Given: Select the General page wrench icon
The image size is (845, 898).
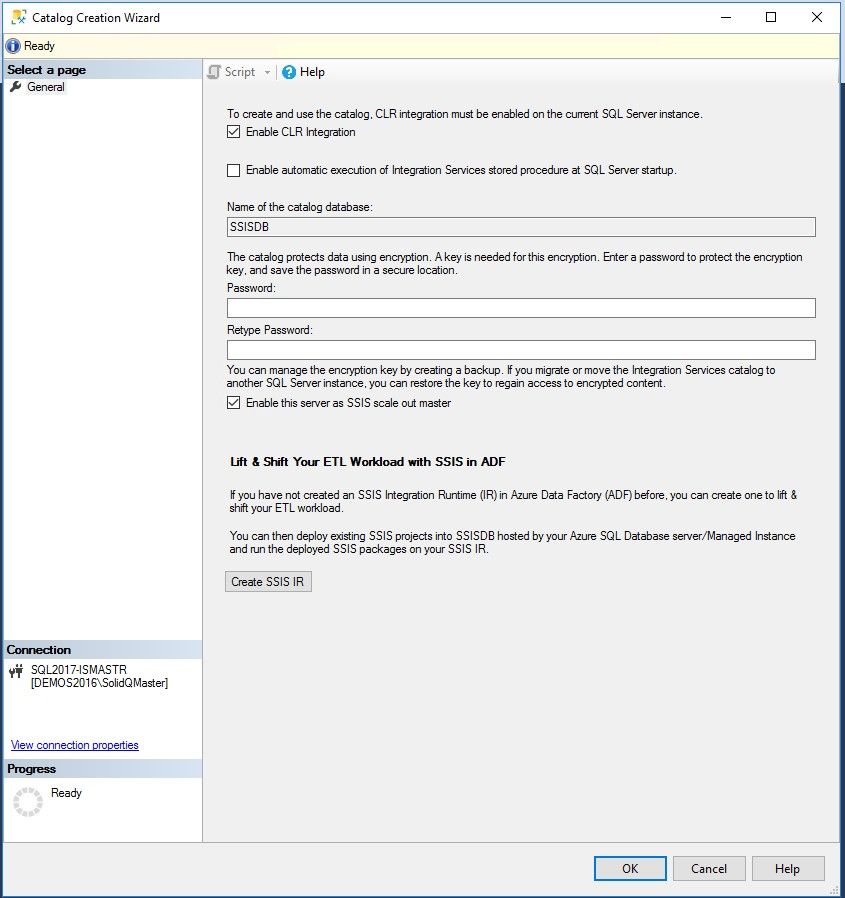Looking at the screenshot, I should pos(15,87).
